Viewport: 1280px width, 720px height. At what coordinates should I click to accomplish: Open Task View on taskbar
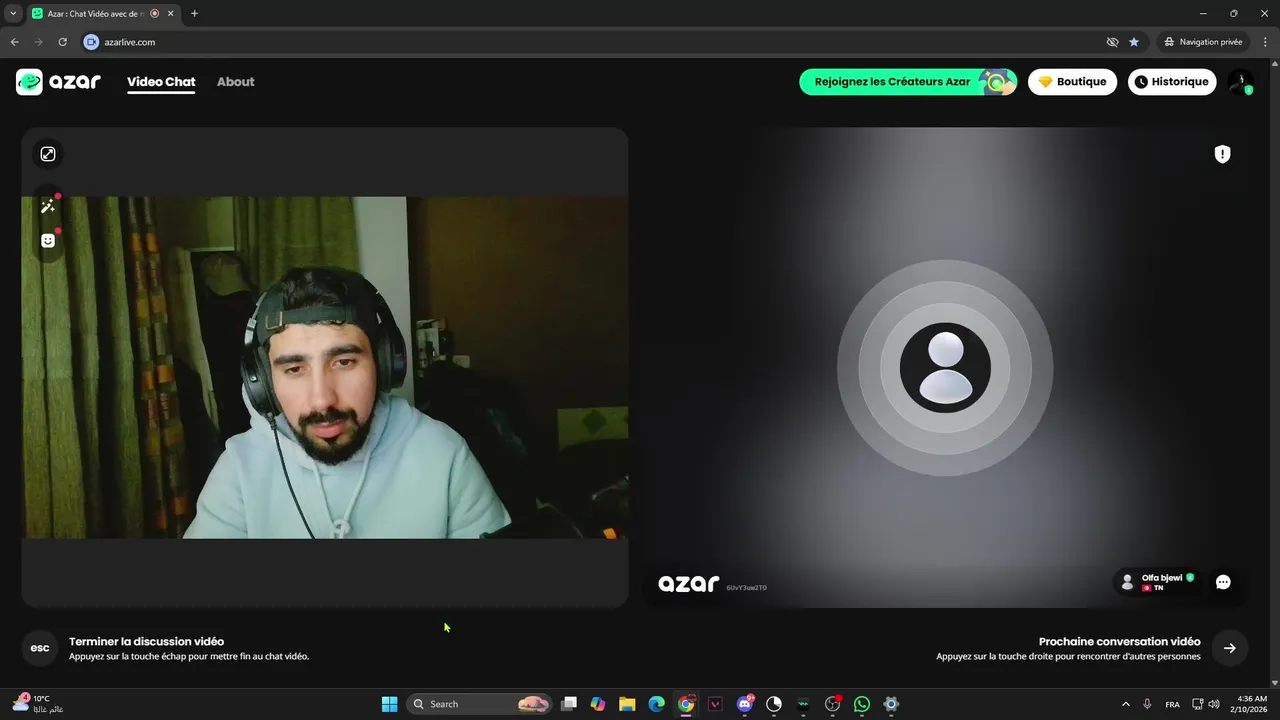(x=569, y=704)
